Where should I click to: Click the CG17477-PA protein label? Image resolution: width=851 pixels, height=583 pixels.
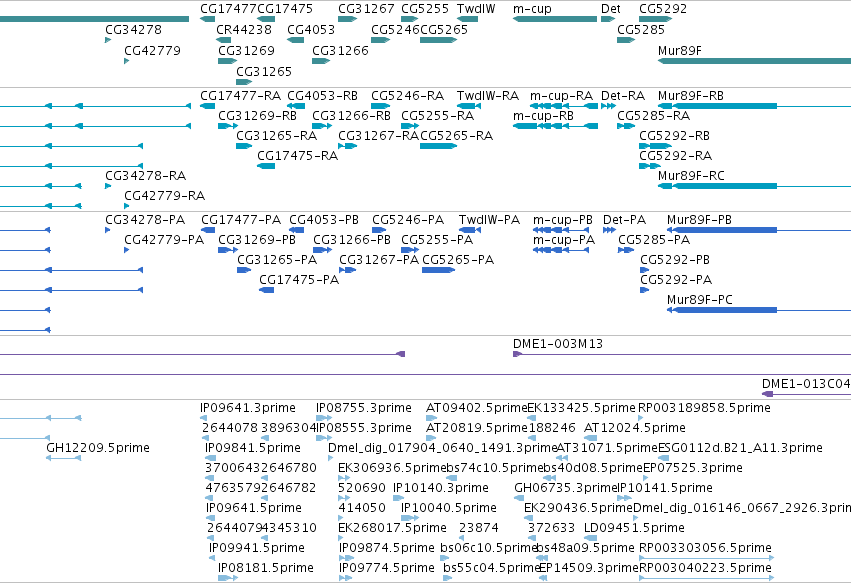pyautogui.click(x=241, y=219)
